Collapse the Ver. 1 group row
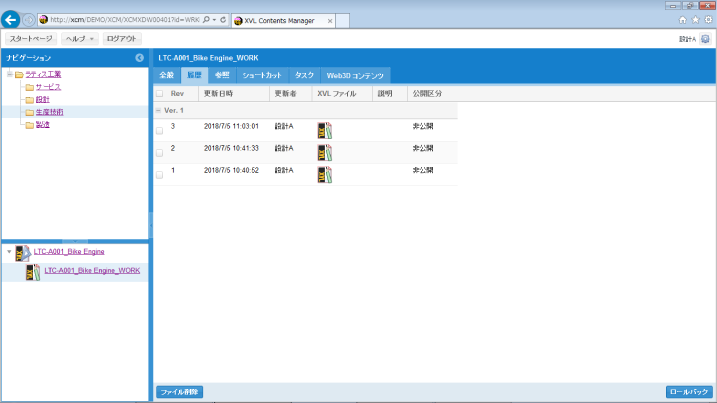The width and height of the screenshot is (717, 403). (x=159, y=110)
